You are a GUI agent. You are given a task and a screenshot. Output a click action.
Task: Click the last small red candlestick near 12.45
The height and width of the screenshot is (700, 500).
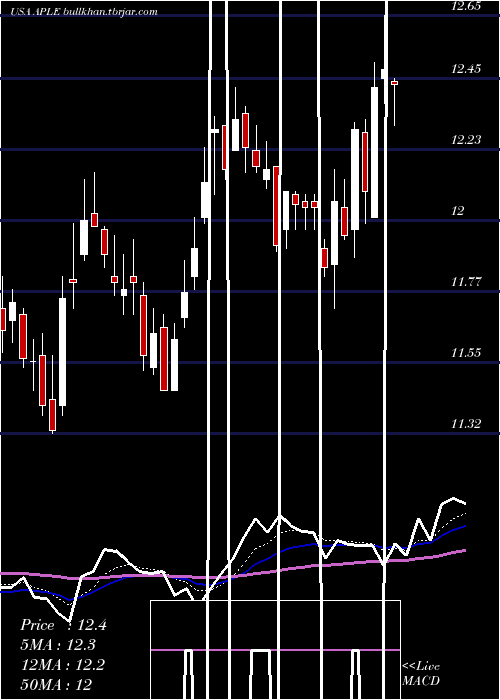[395, 83]
